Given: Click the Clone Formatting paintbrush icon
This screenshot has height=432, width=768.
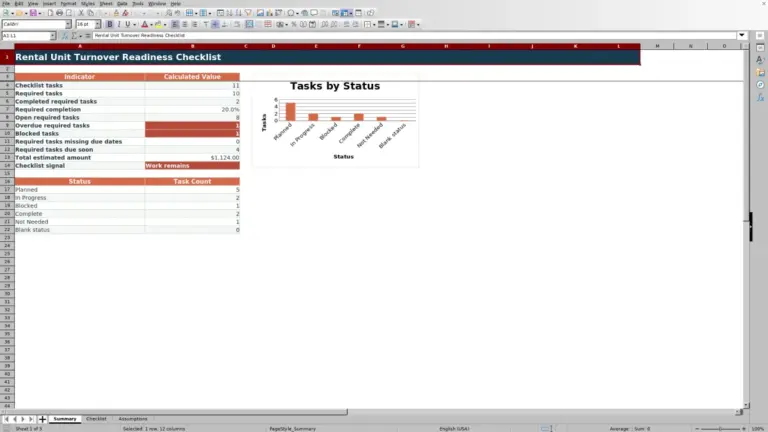Looking at the screenshot, I should coord(116,13).
